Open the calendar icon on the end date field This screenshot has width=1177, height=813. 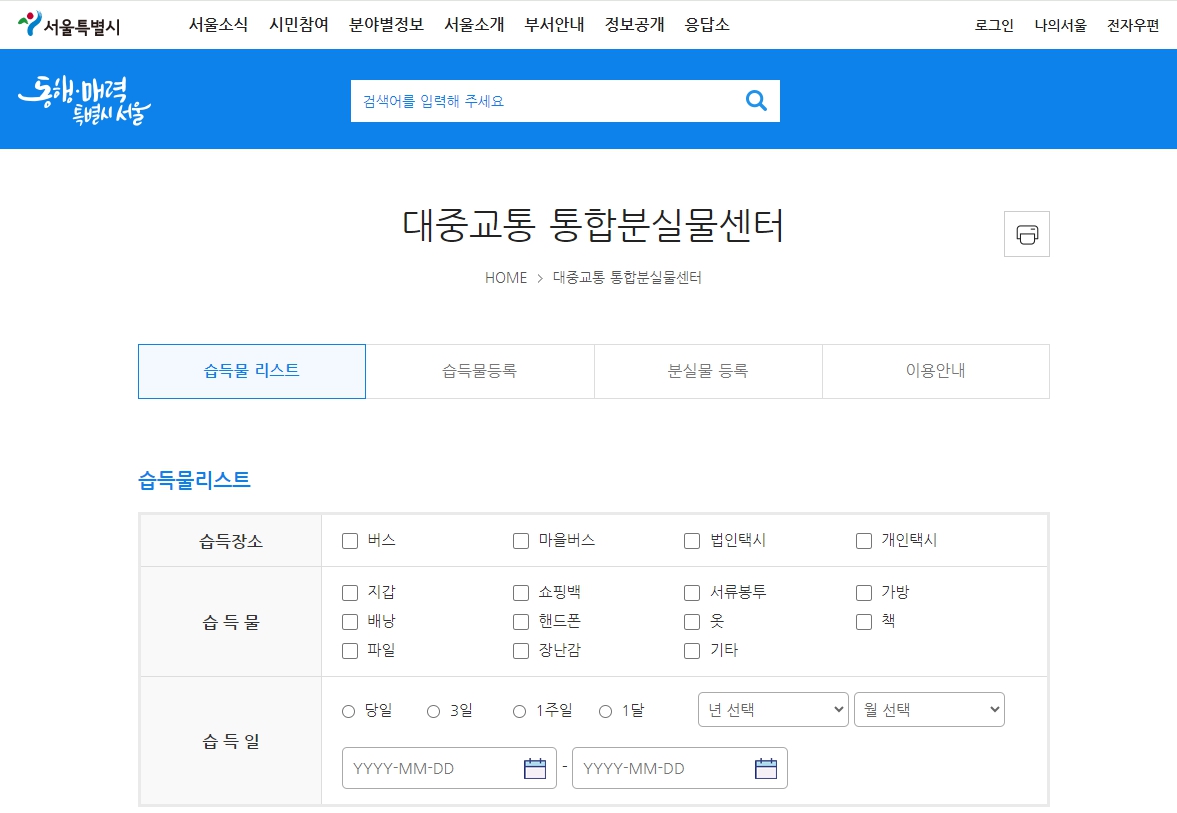tap(765, 767)
